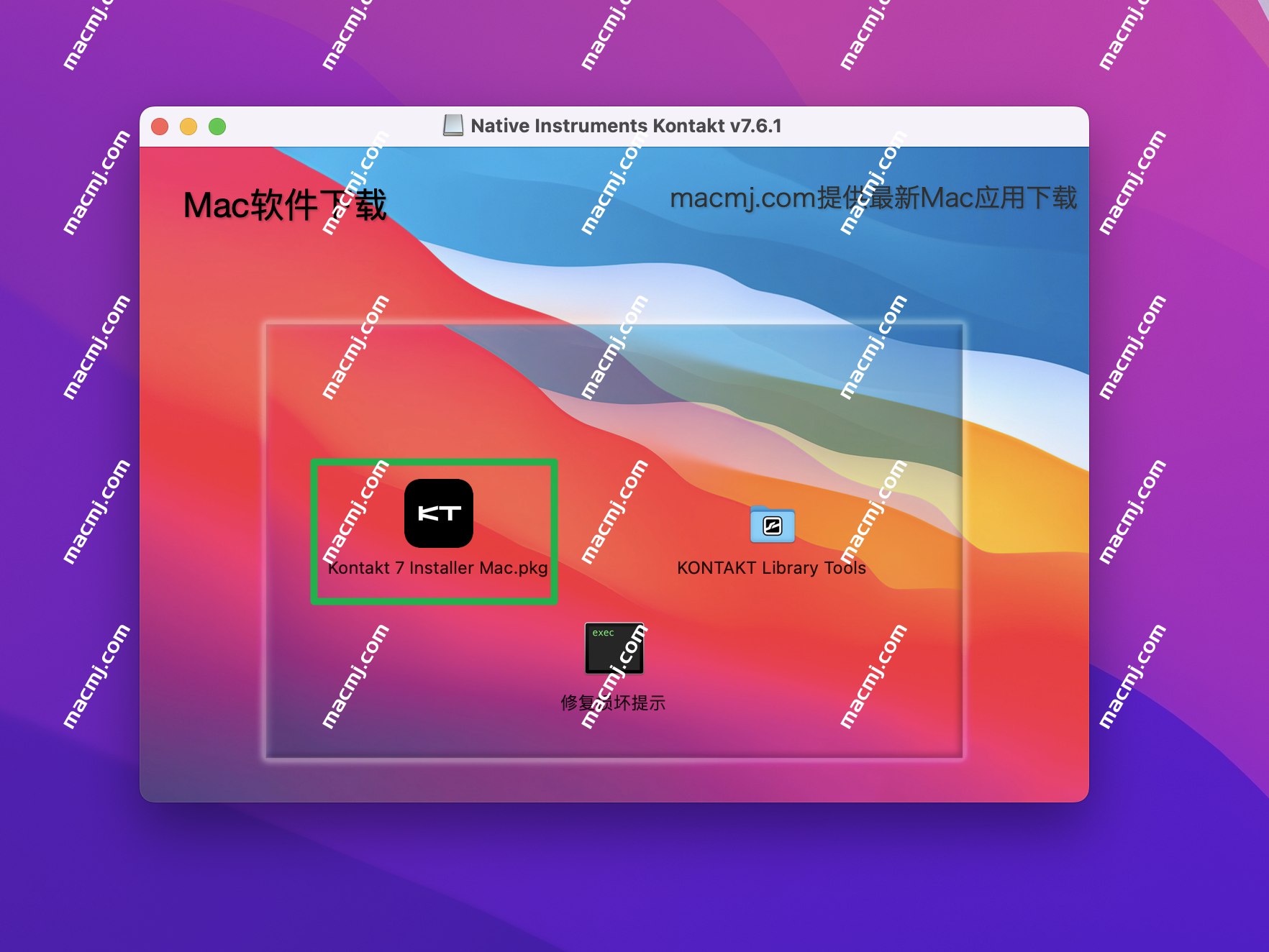Viewport: 1269px width, 952px height.
Task: Select the KONTAKT Library Tools folder icon
Action: point(773,524)
